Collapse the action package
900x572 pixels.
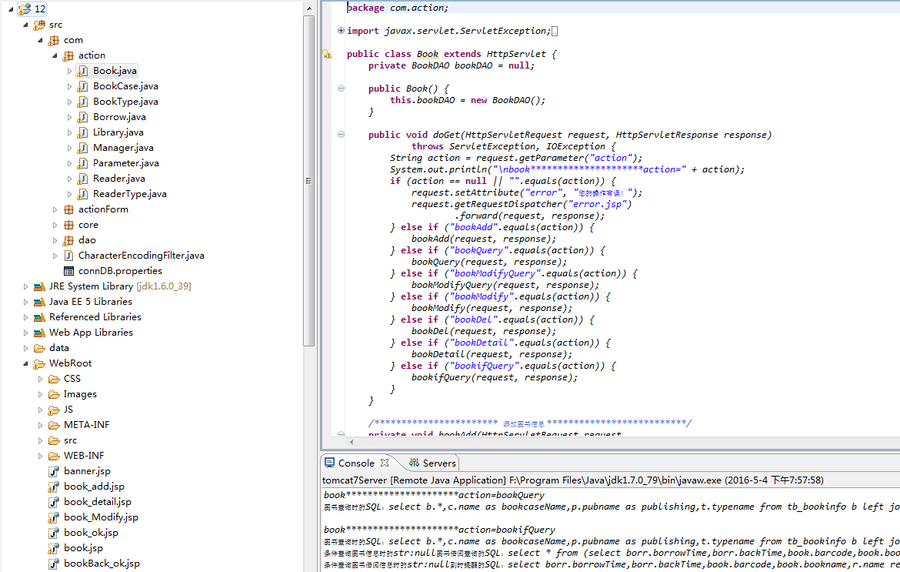(55, 56)
